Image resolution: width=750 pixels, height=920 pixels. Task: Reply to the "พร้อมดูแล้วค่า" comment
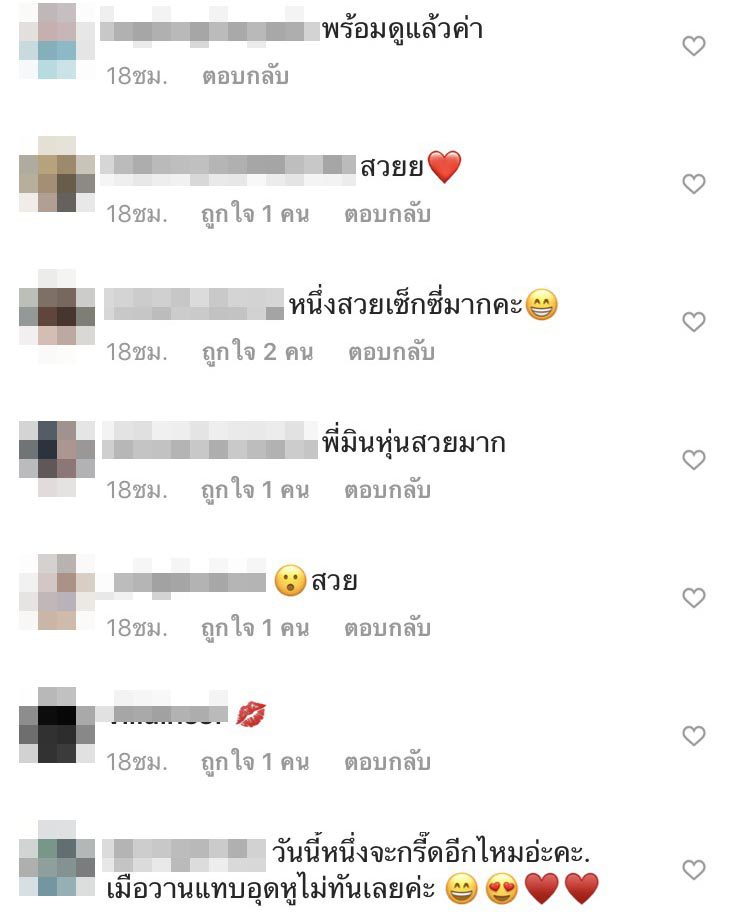tap(245, 76)
